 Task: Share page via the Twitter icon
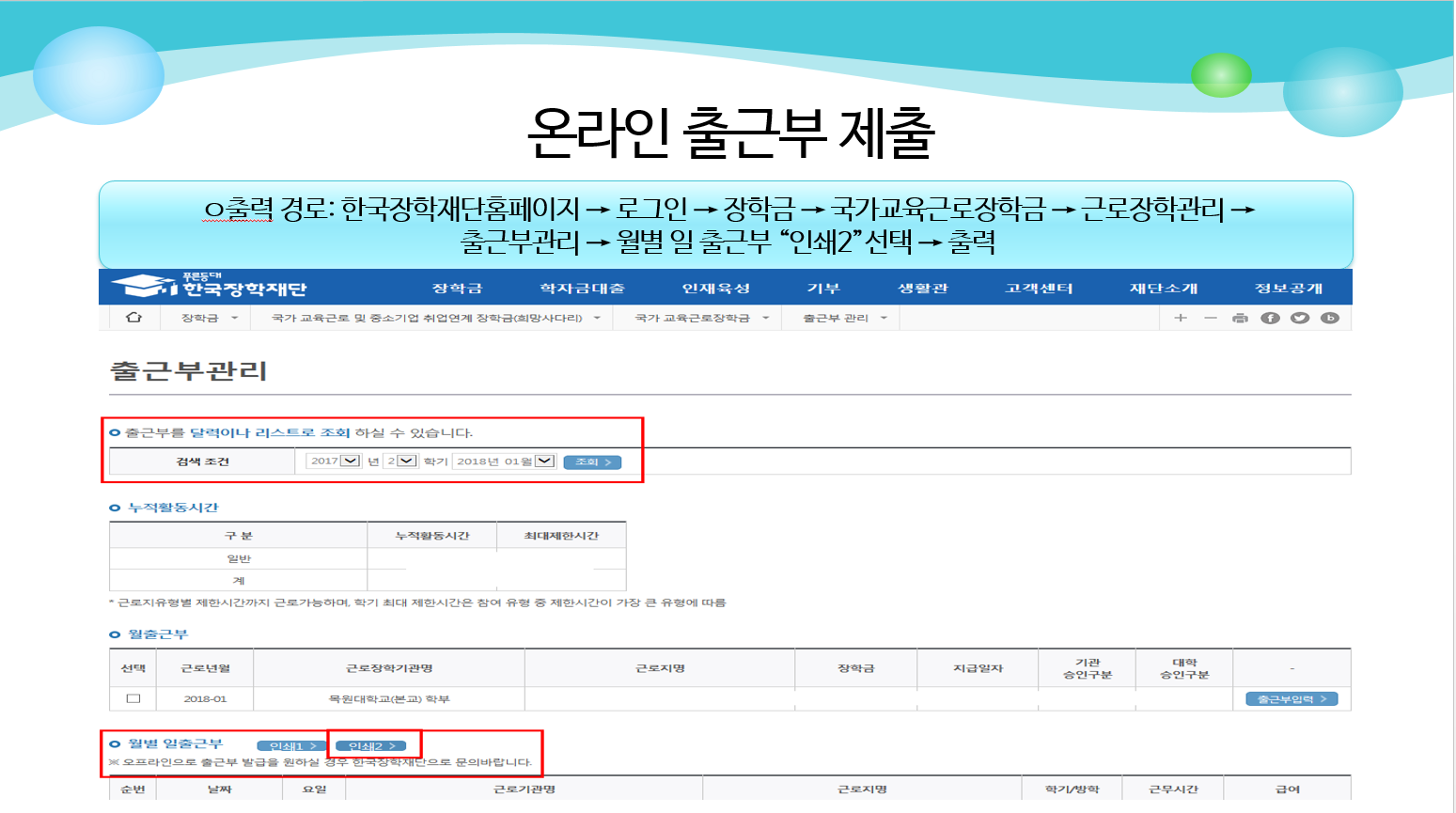pyautogui.click(x=1300, y=318)
